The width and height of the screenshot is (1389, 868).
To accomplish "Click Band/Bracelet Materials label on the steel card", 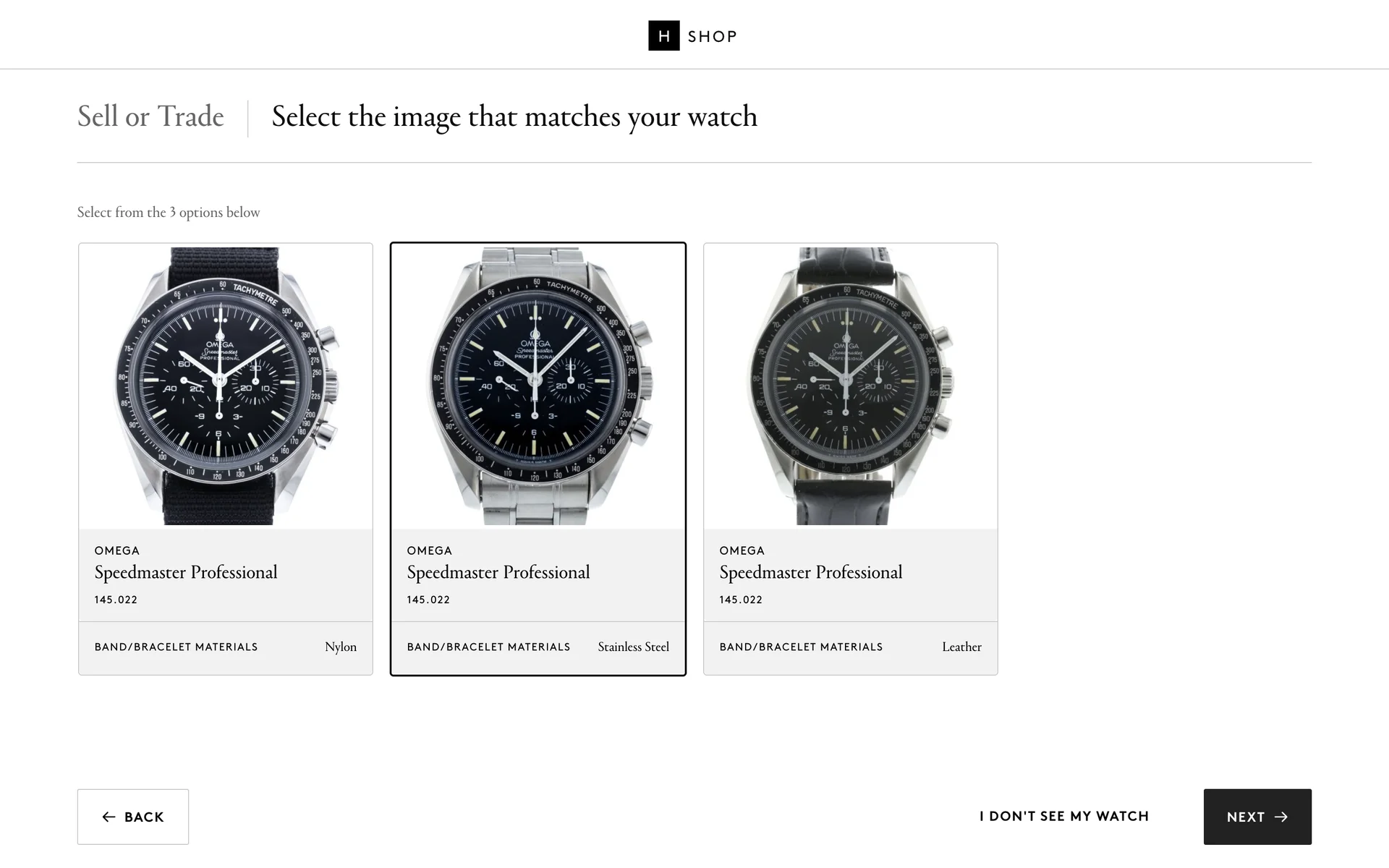I will (x=488, y=647).
